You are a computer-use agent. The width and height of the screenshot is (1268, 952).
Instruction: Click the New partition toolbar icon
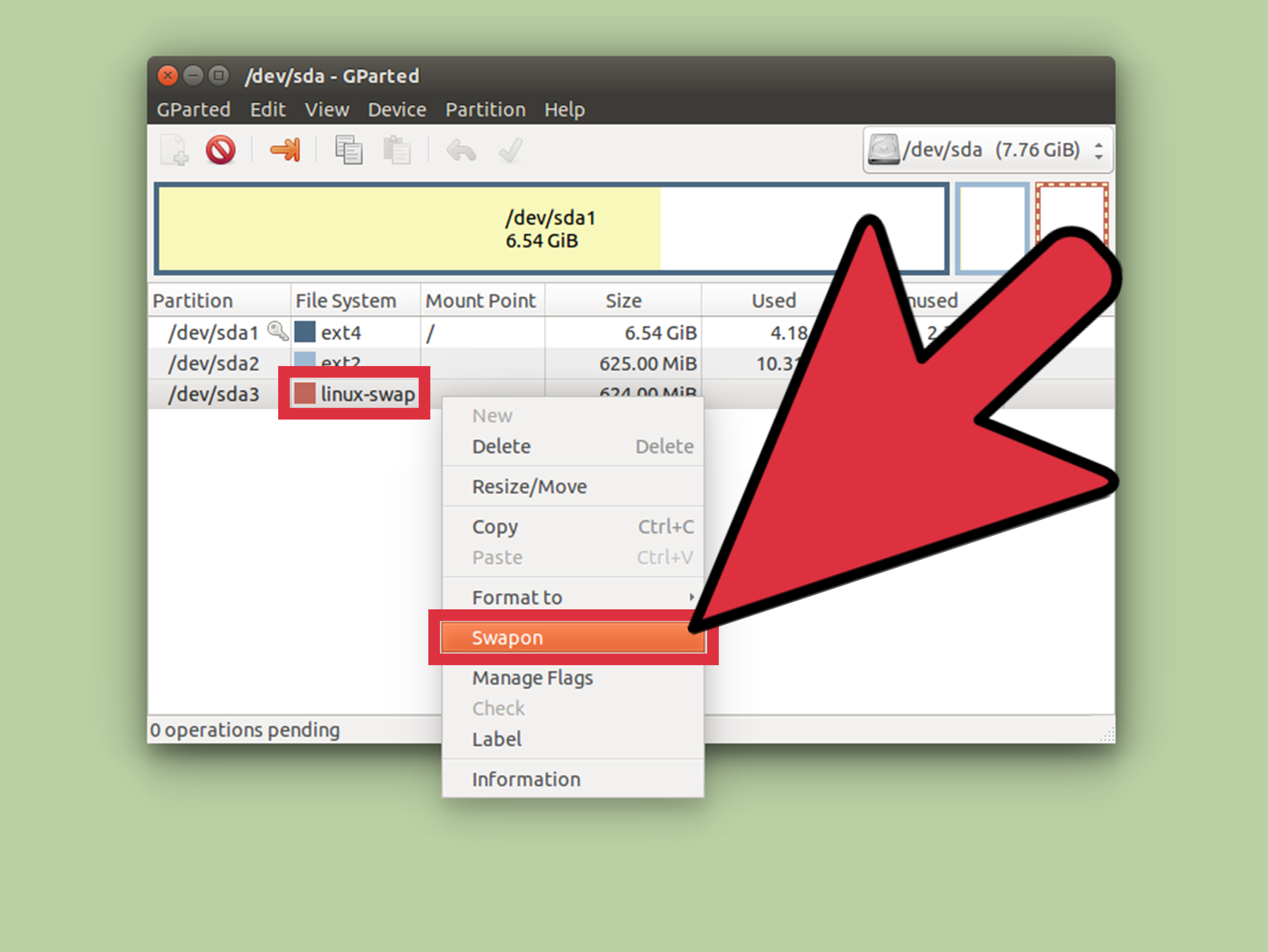coord(174,150)
